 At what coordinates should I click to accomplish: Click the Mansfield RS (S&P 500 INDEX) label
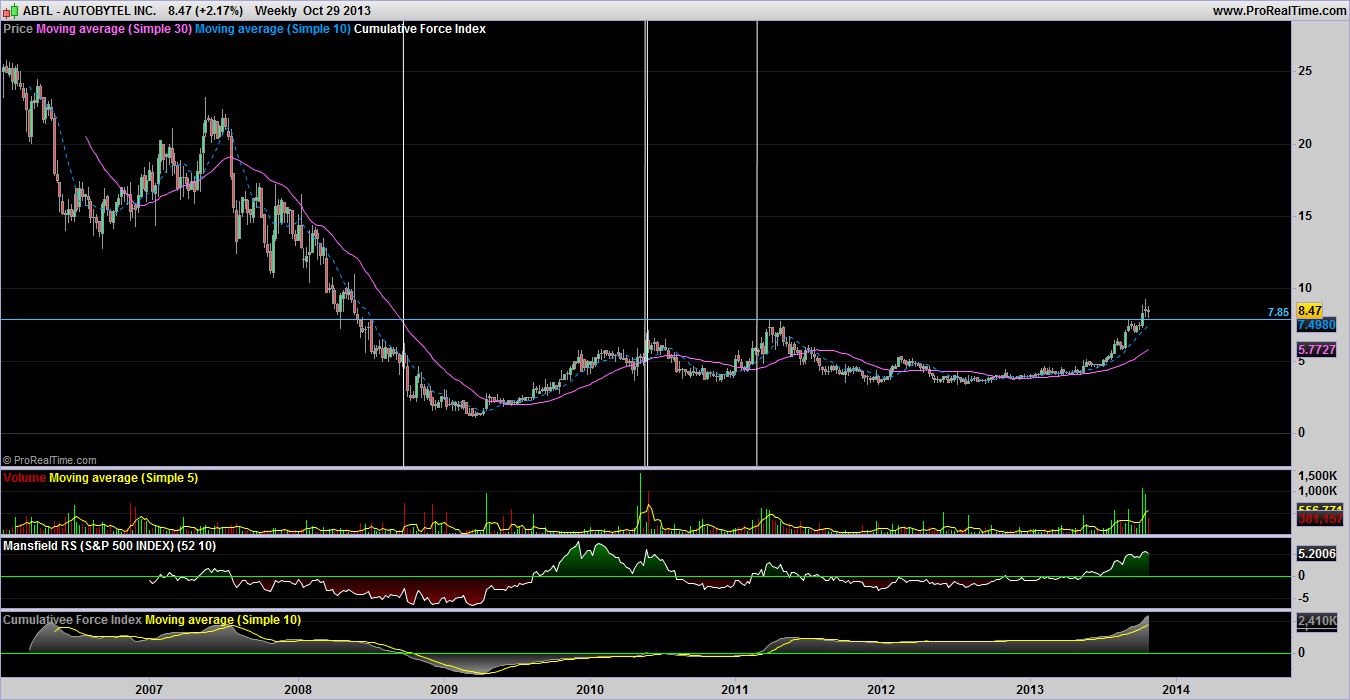click(109, 546)
